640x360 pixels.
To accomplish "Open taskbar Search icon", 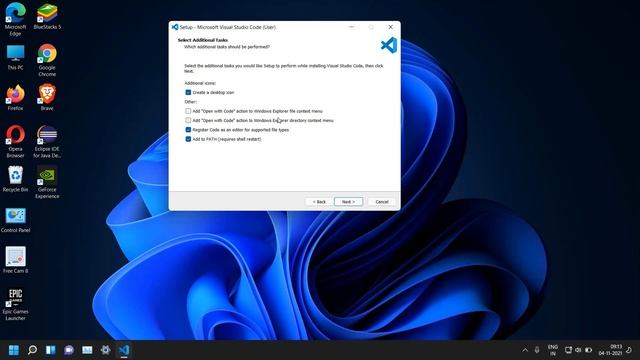I will tap(32, 350).
